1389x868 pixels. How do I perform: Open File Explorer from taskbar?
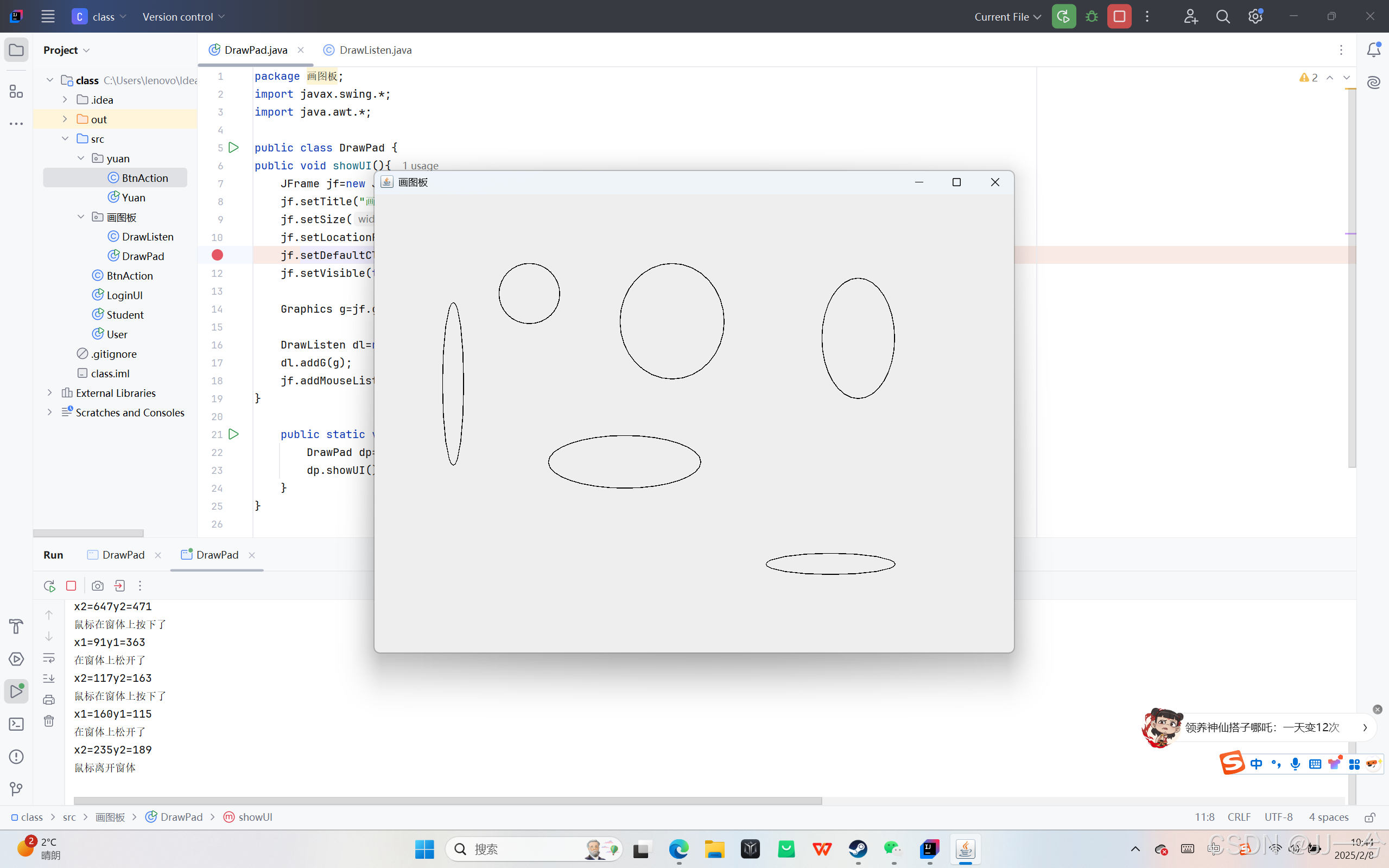pos(715,849)
